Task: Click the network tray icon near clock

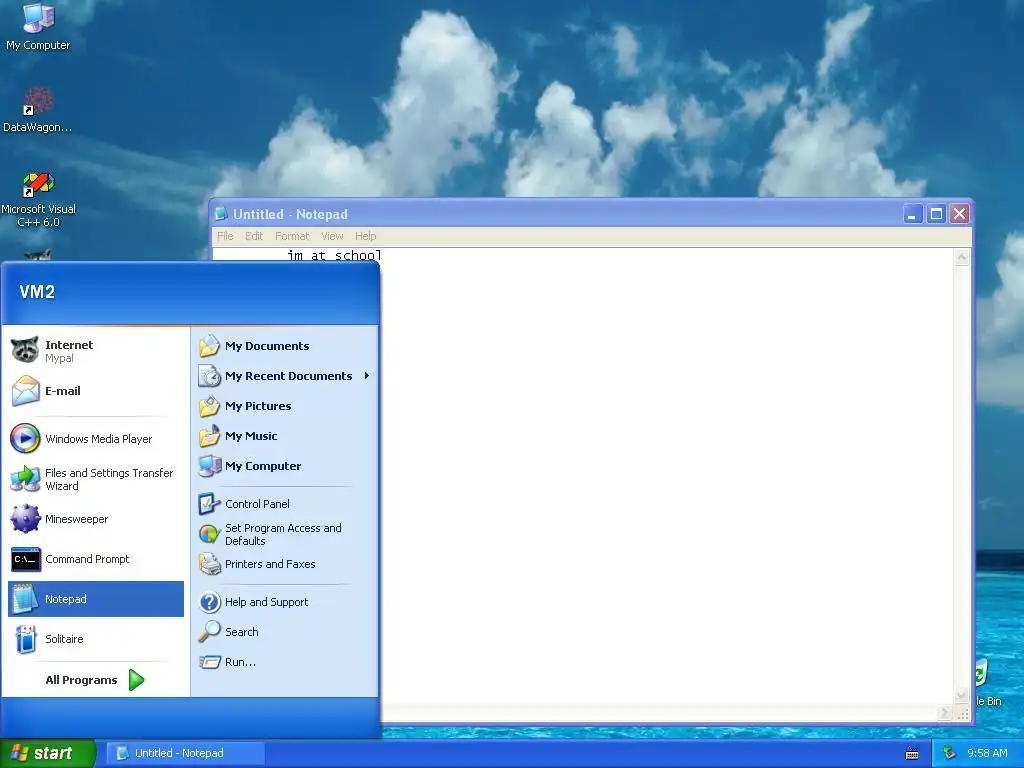Action: click(948, 754)
